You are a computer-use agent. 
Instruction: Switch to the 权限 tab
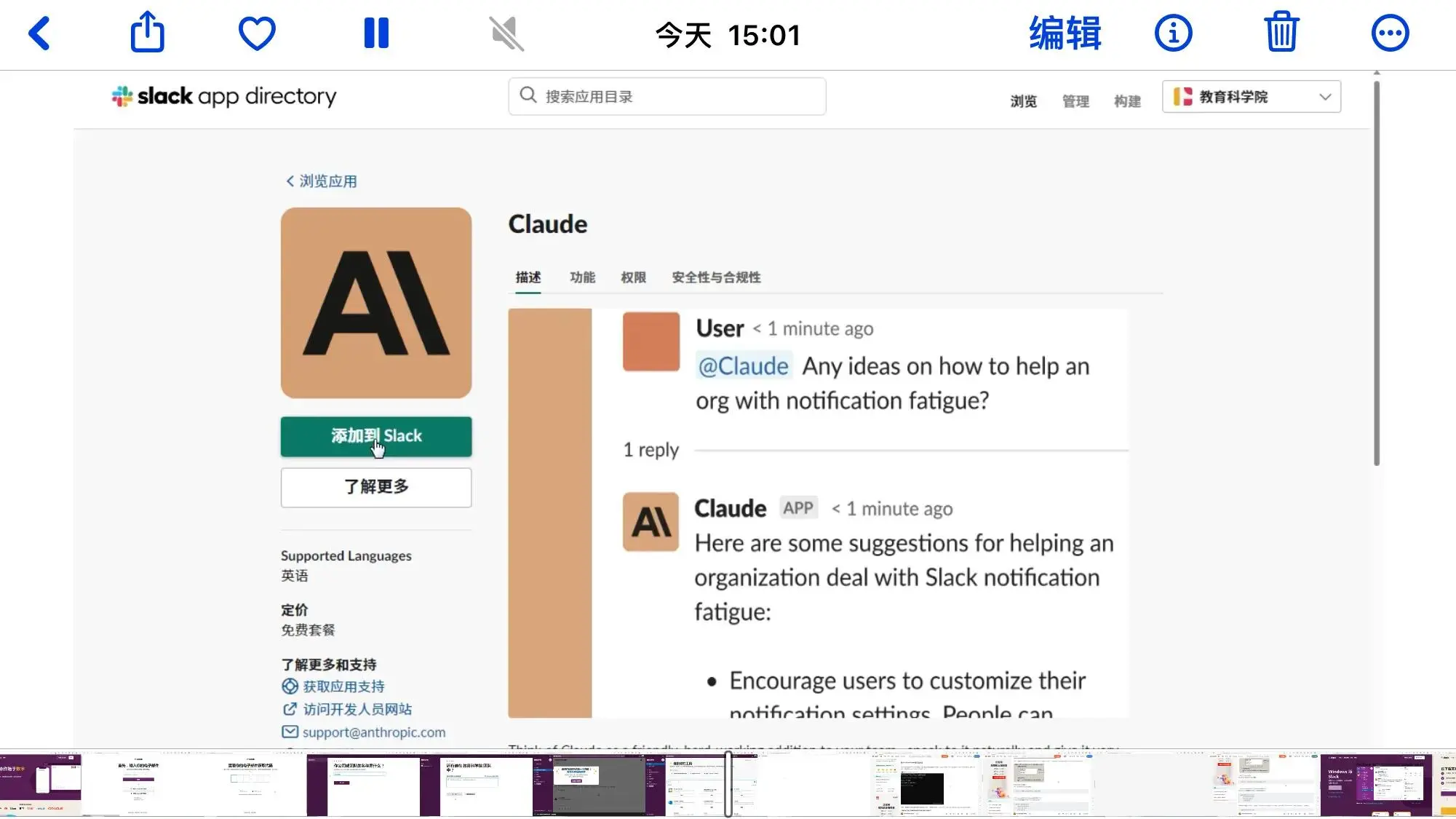click(633, 277)
